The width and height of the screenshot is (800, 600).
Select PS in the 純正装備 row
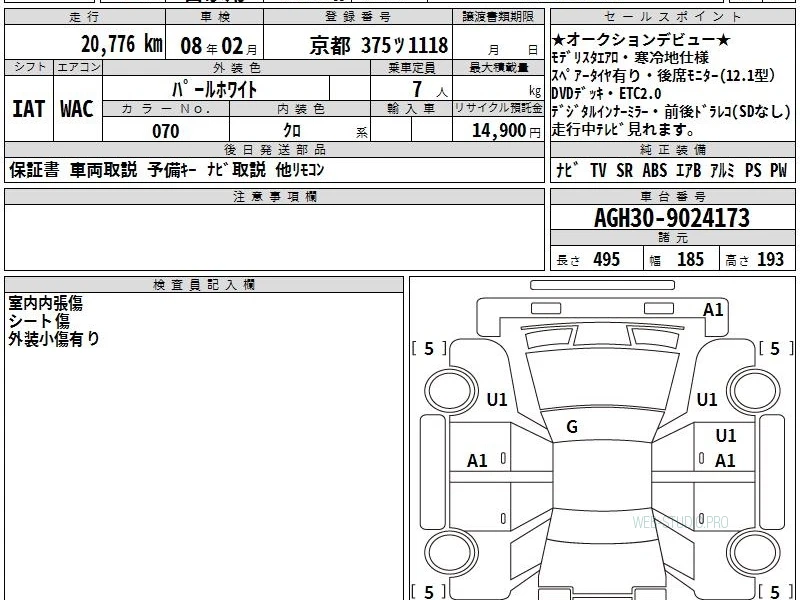(x=753, y=170)
